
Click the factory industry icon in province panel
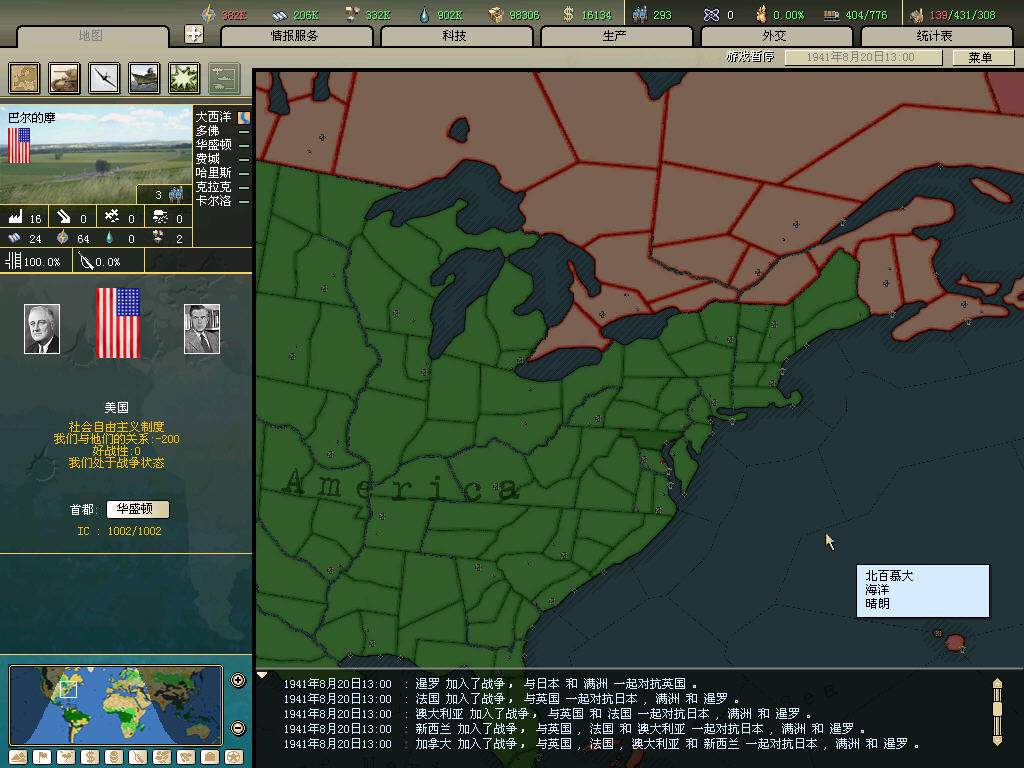point(15,217)
